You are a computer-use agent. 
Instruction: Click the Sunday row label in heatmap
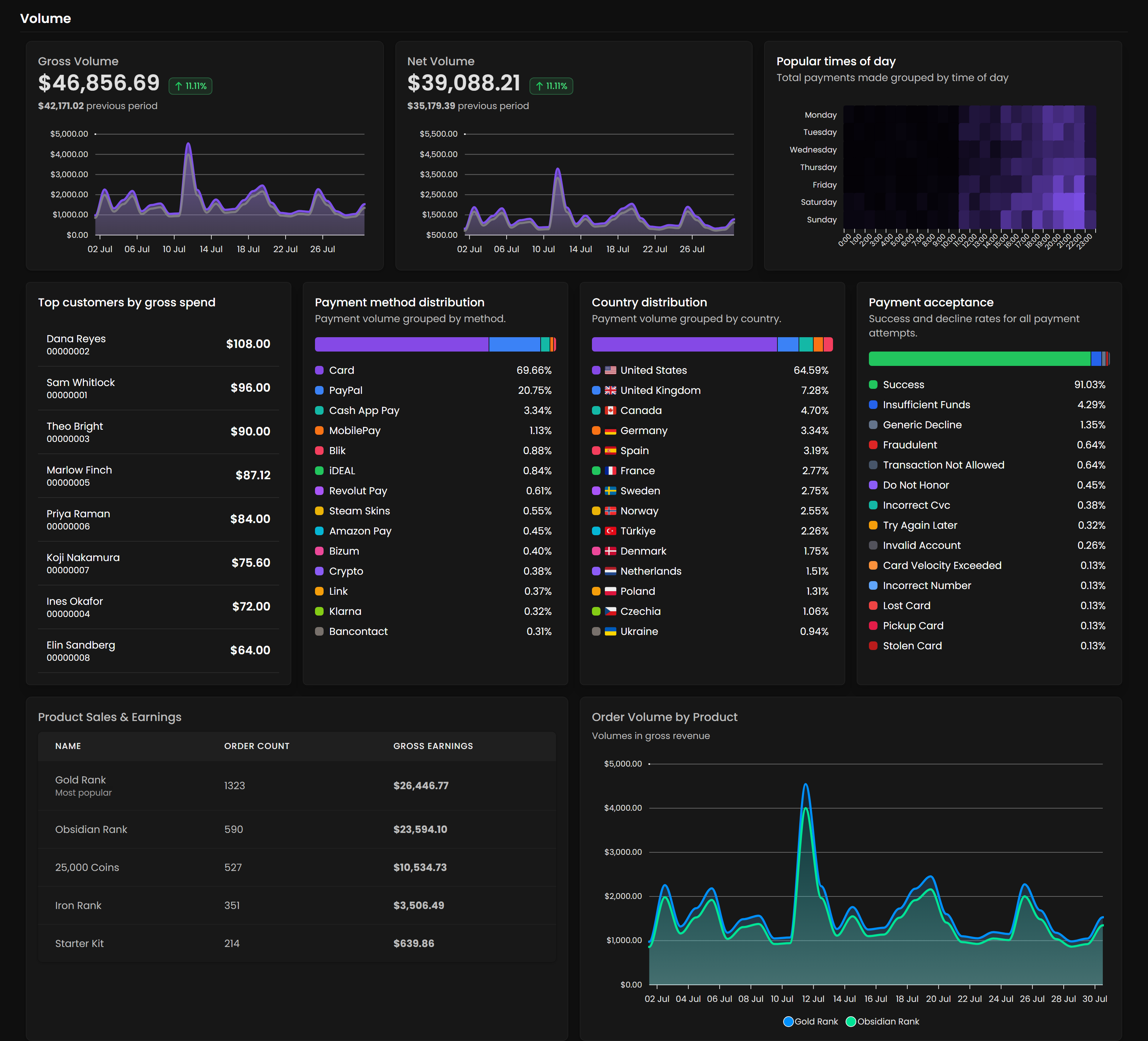[822, 220]
